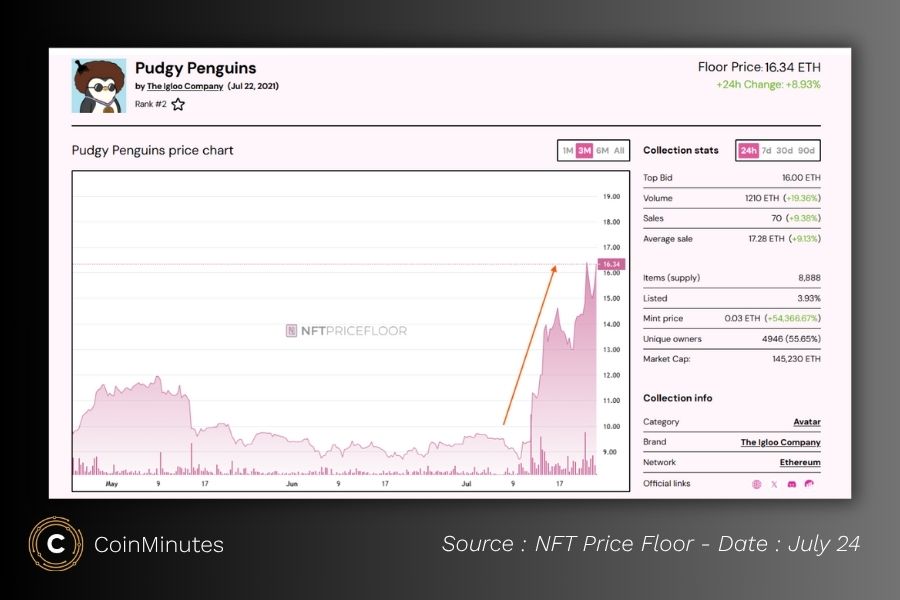
Task: Click the 'Source : NFT Price Floor' caption
Action: [x=568, y=544]
